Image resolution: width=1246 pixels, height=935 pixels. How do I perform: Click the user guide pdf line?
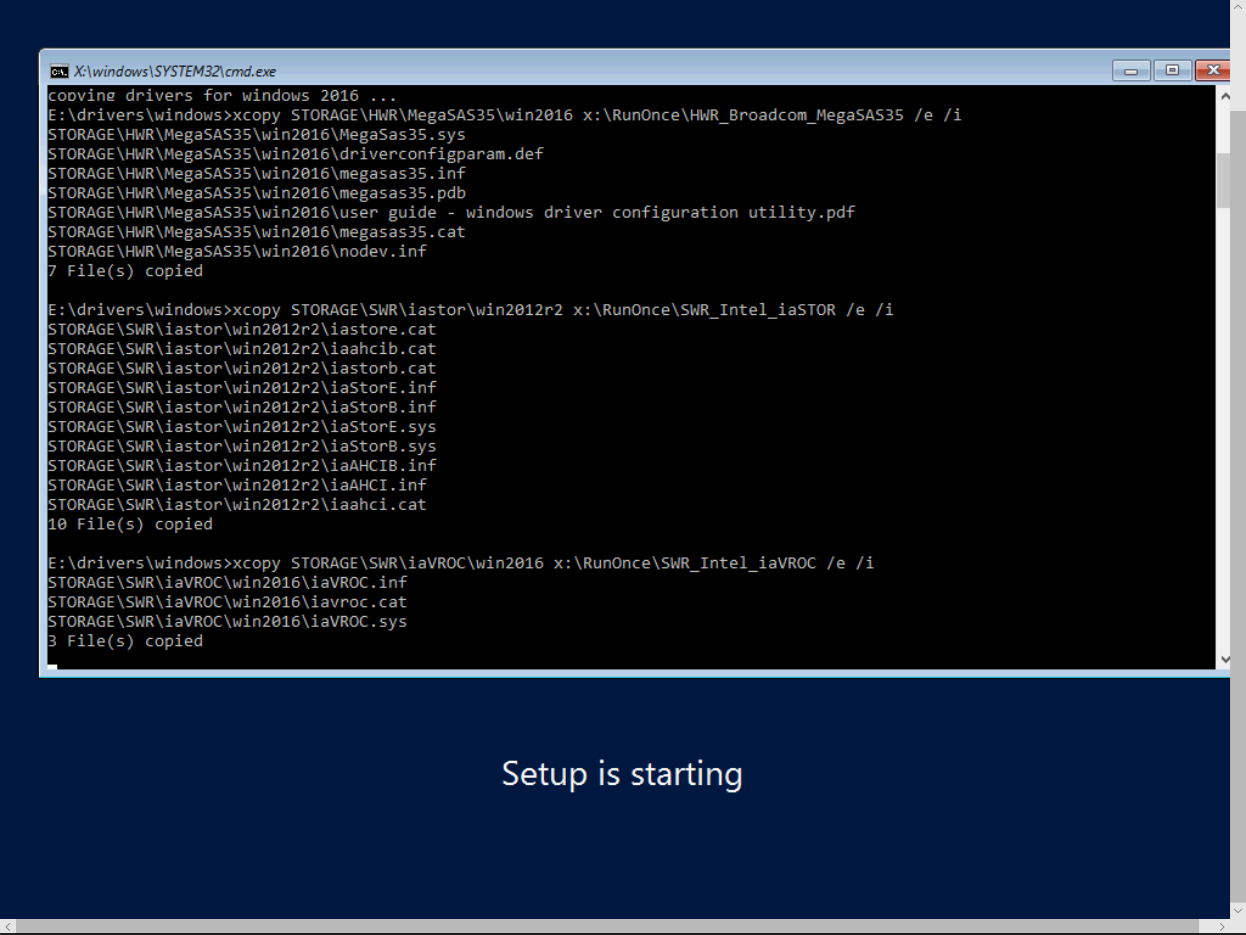click(451, 212)
